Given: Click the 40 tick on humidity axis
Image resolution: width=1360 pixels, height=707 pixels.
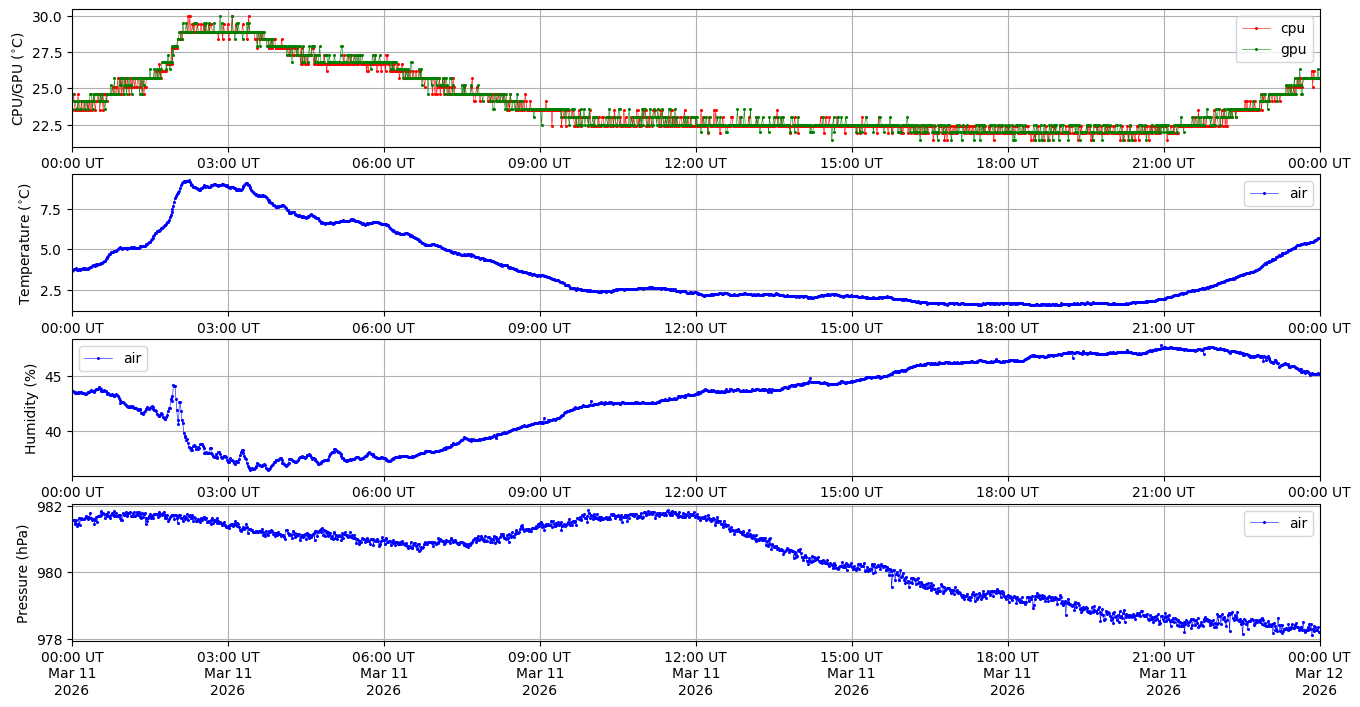Looking at the screenshot, I should point(55,432).
